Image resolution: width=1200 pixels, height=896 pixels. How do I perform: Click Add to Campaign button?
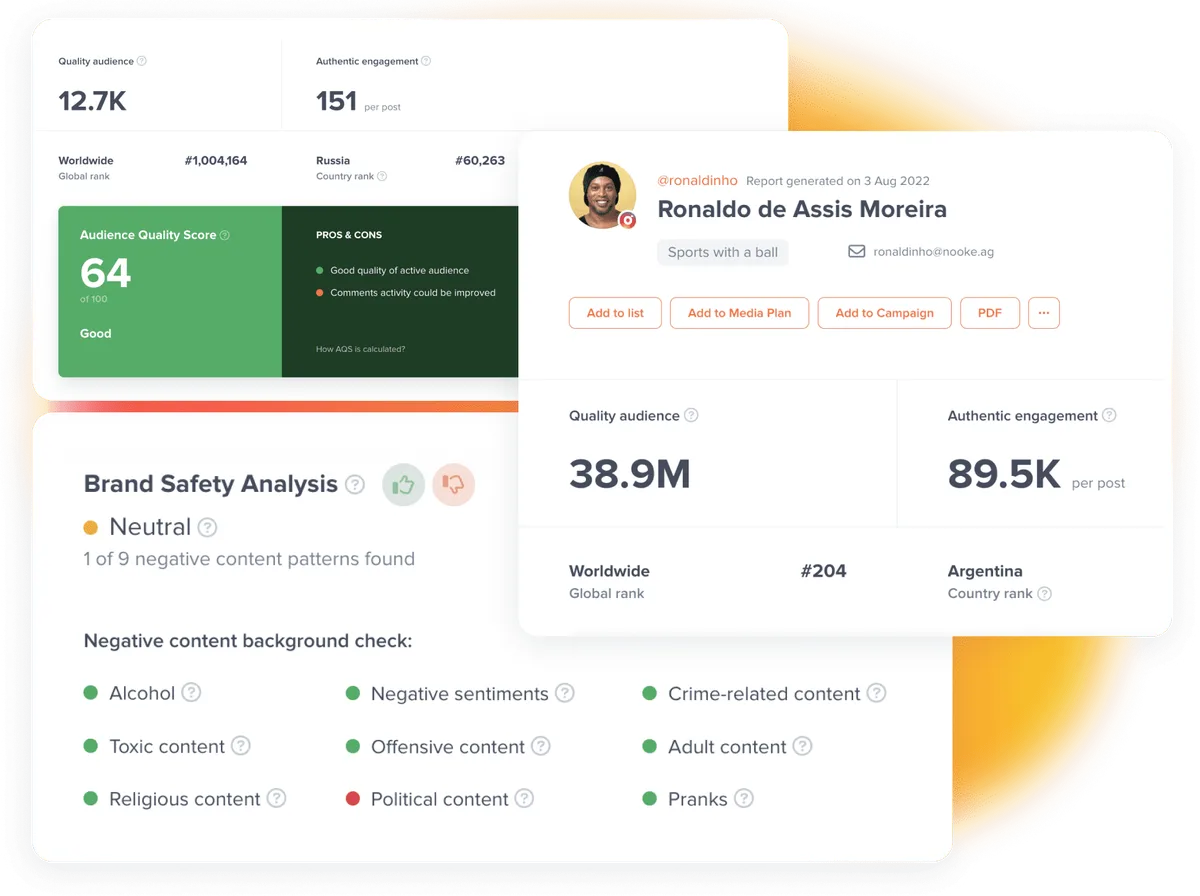[x=885, y=313]
